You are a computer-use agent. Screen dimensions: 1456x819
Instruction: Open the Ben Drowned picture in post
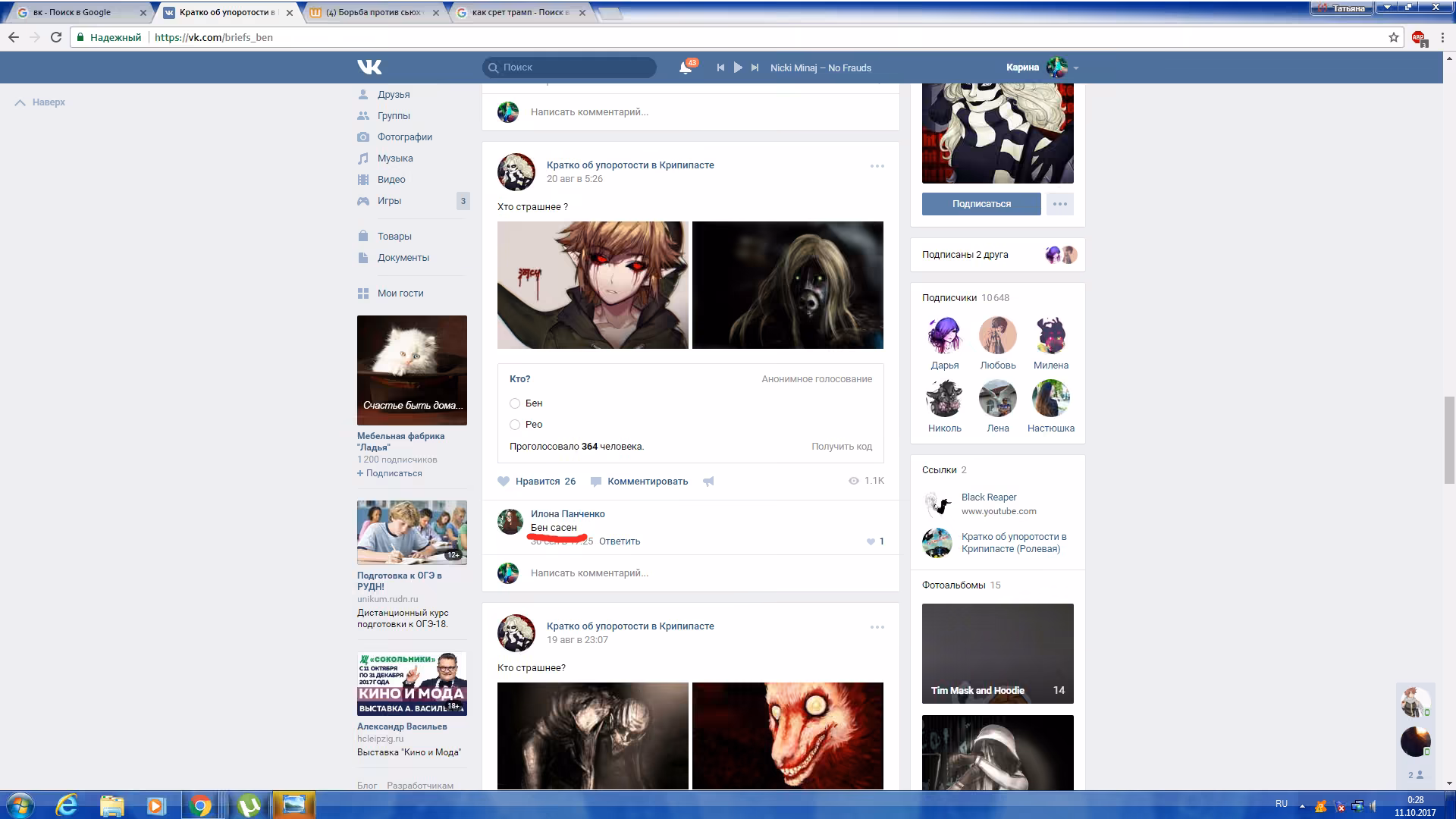click(593, 285)
